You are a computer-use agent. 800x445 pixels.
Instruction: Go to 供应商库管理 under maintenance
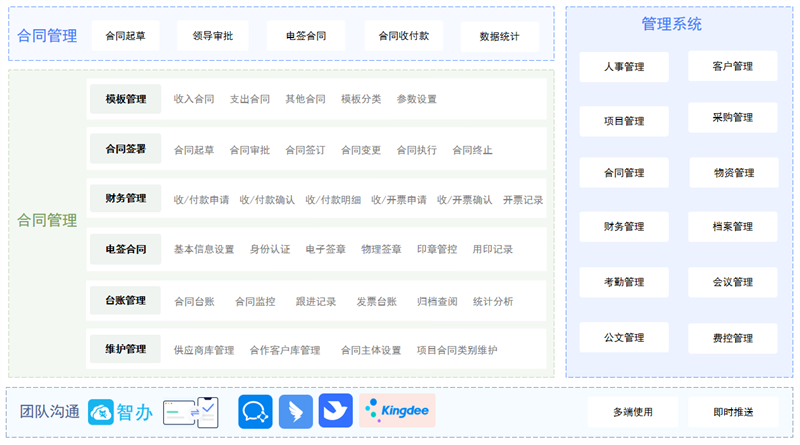point(203,350)
